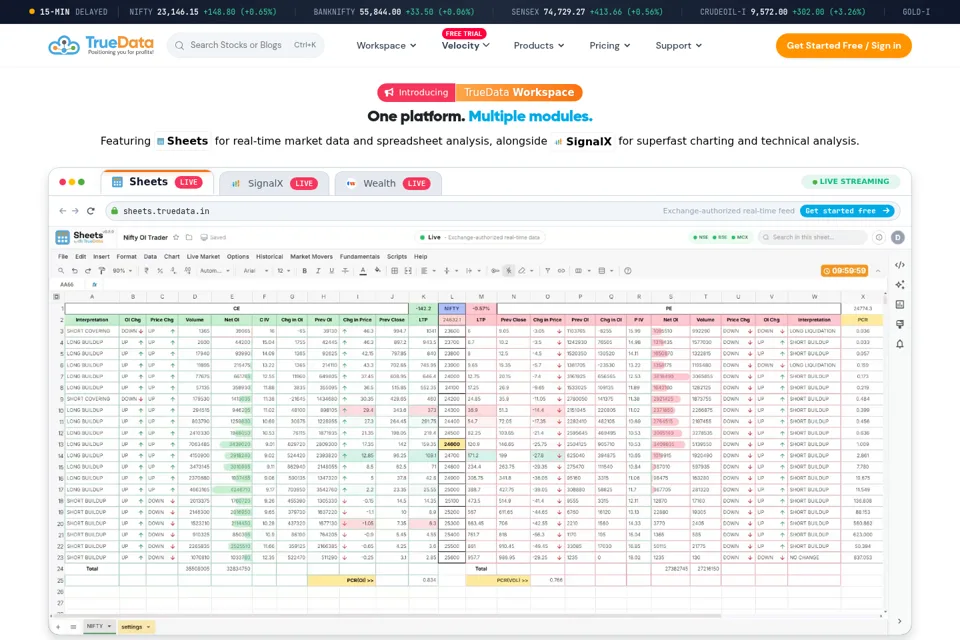Select the paint format roller icon
The width and height of the screenshot is (960, 640).
pos(102,271)
